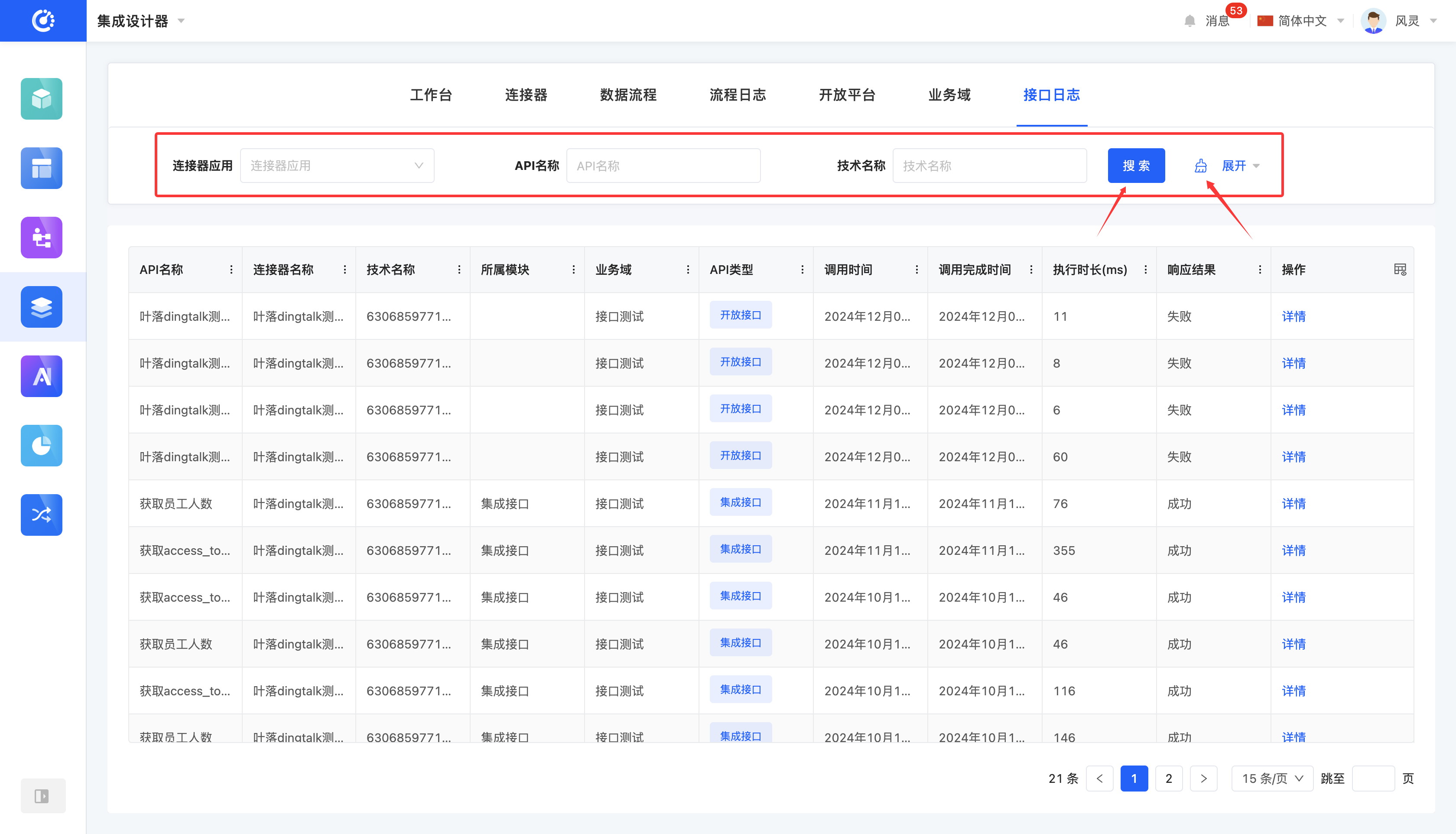Go to page 2 of results
The width and height of the screenshot is (1456, 834).
[1169, 779]
